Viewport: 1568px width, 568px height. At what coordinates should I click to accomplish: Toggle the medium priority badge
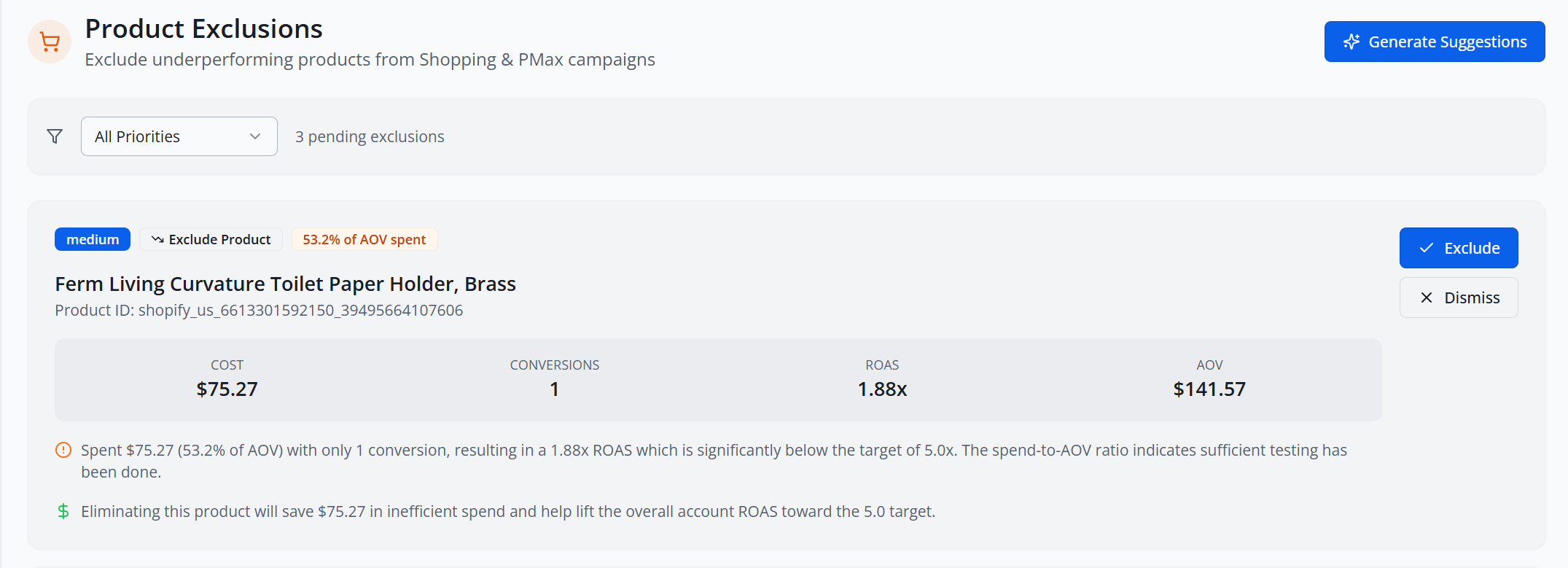[92, 239]
